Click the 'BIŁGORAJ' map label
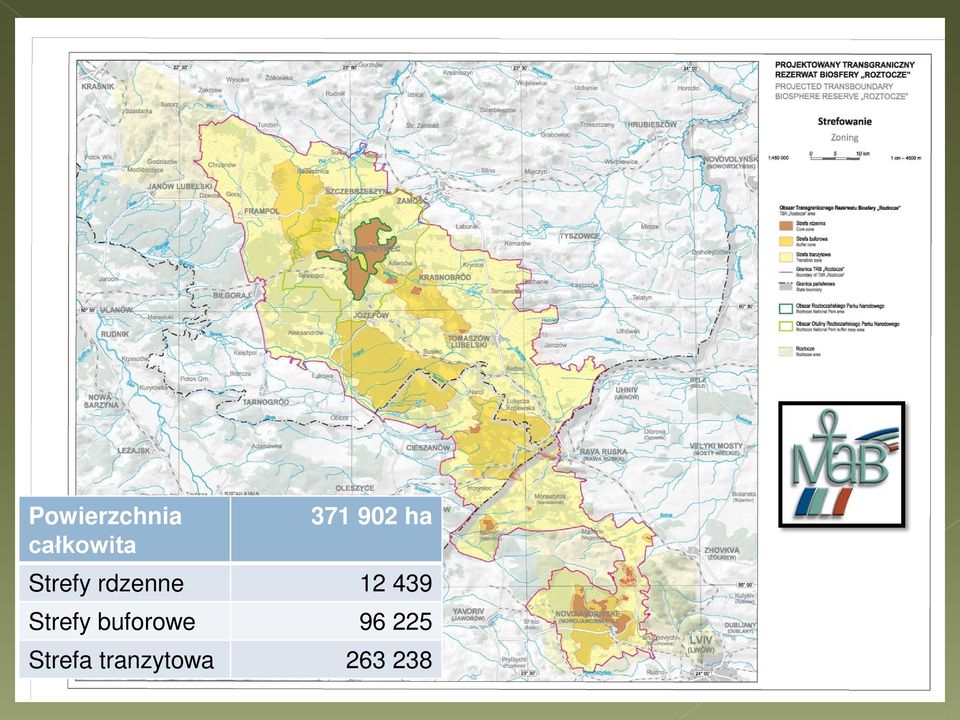 (x=231, y=295)
